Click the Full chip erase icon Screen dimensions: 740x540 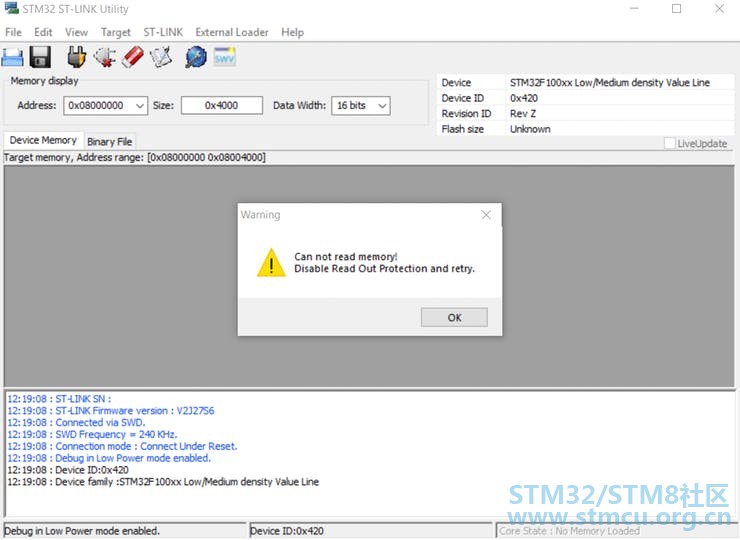[133, 58]
